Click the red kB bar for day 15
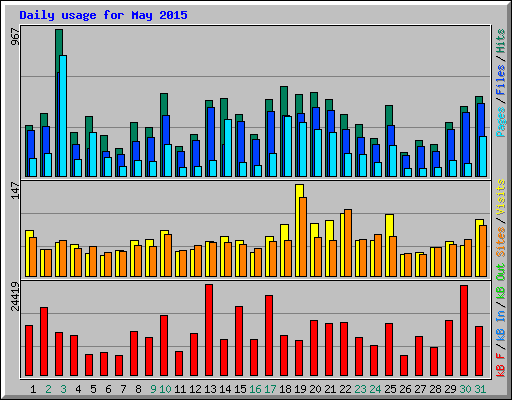 (239, 341)
